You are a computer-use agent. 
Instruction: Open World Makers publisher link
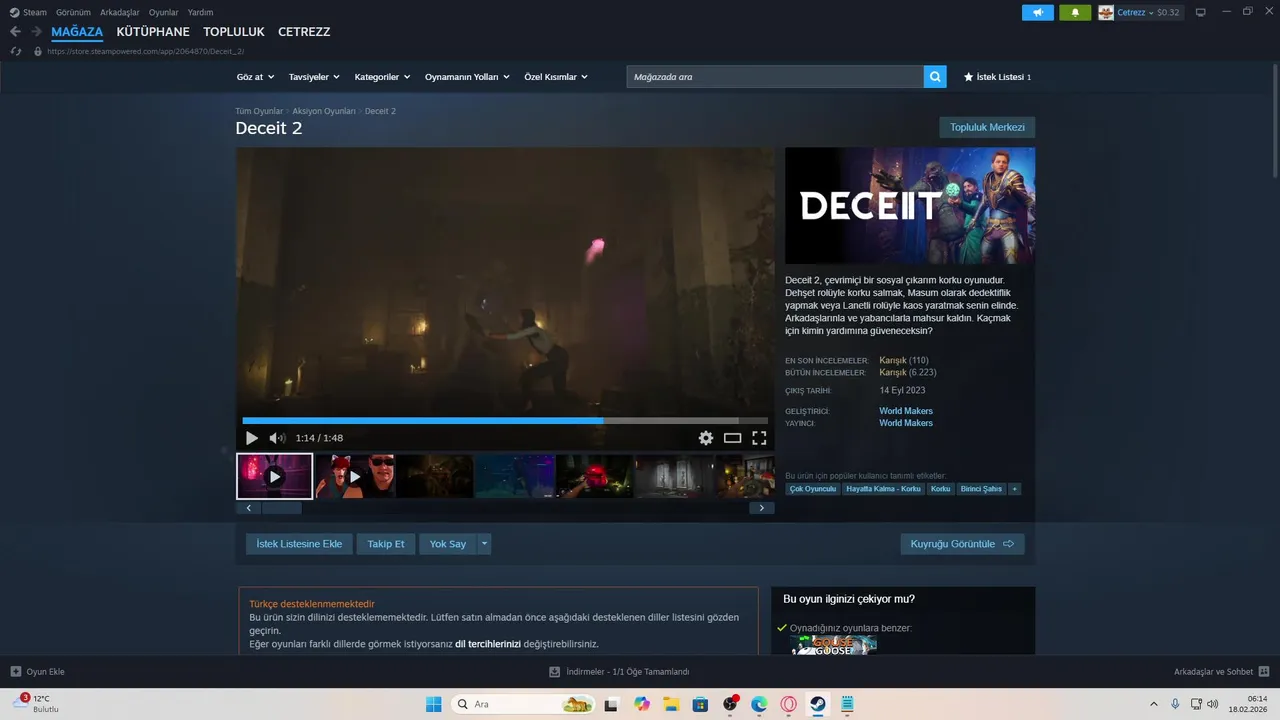pos(906,423)
